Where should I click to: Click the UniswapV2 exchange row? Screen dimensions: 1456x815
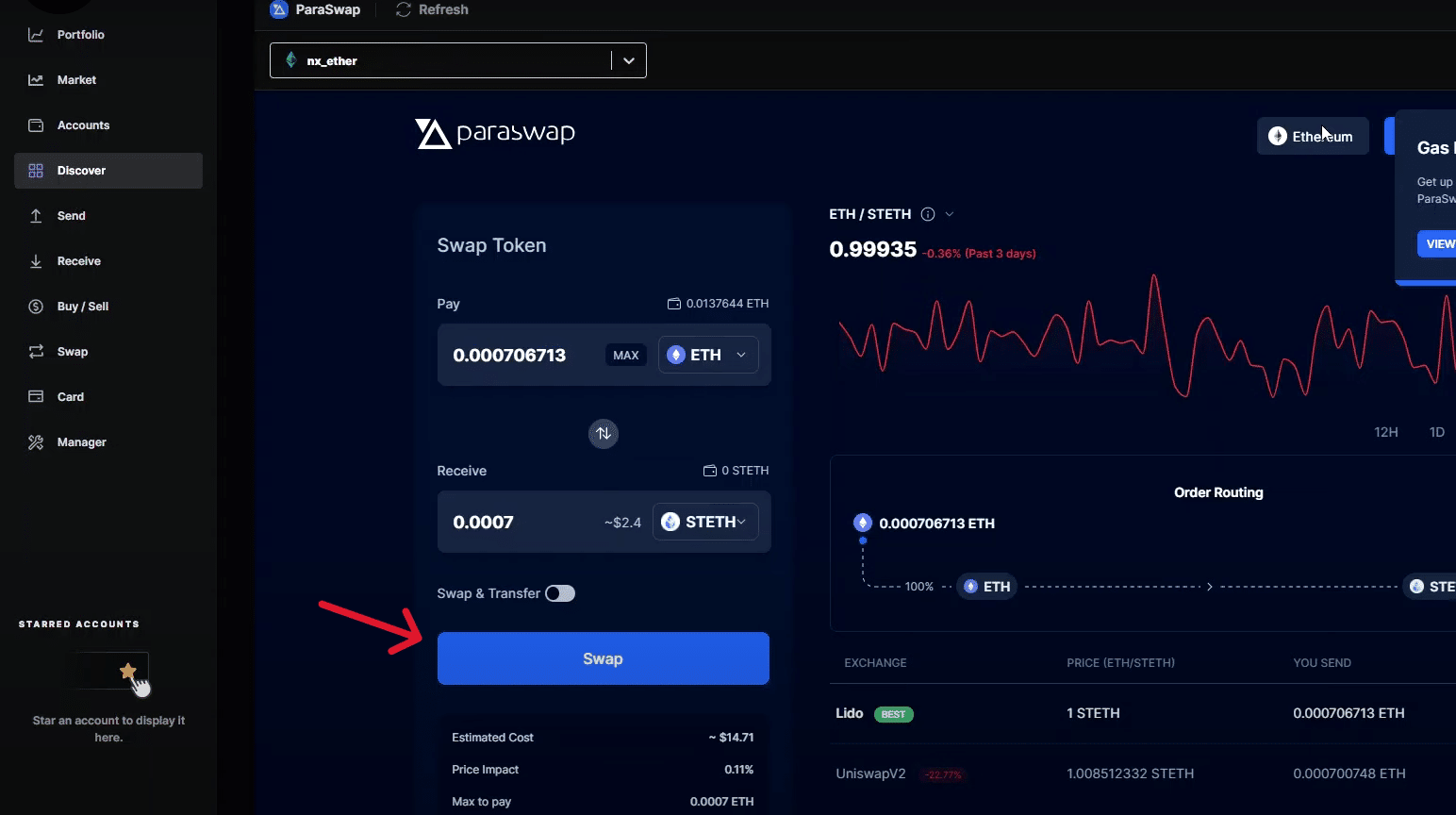(x=1143, y=773)
